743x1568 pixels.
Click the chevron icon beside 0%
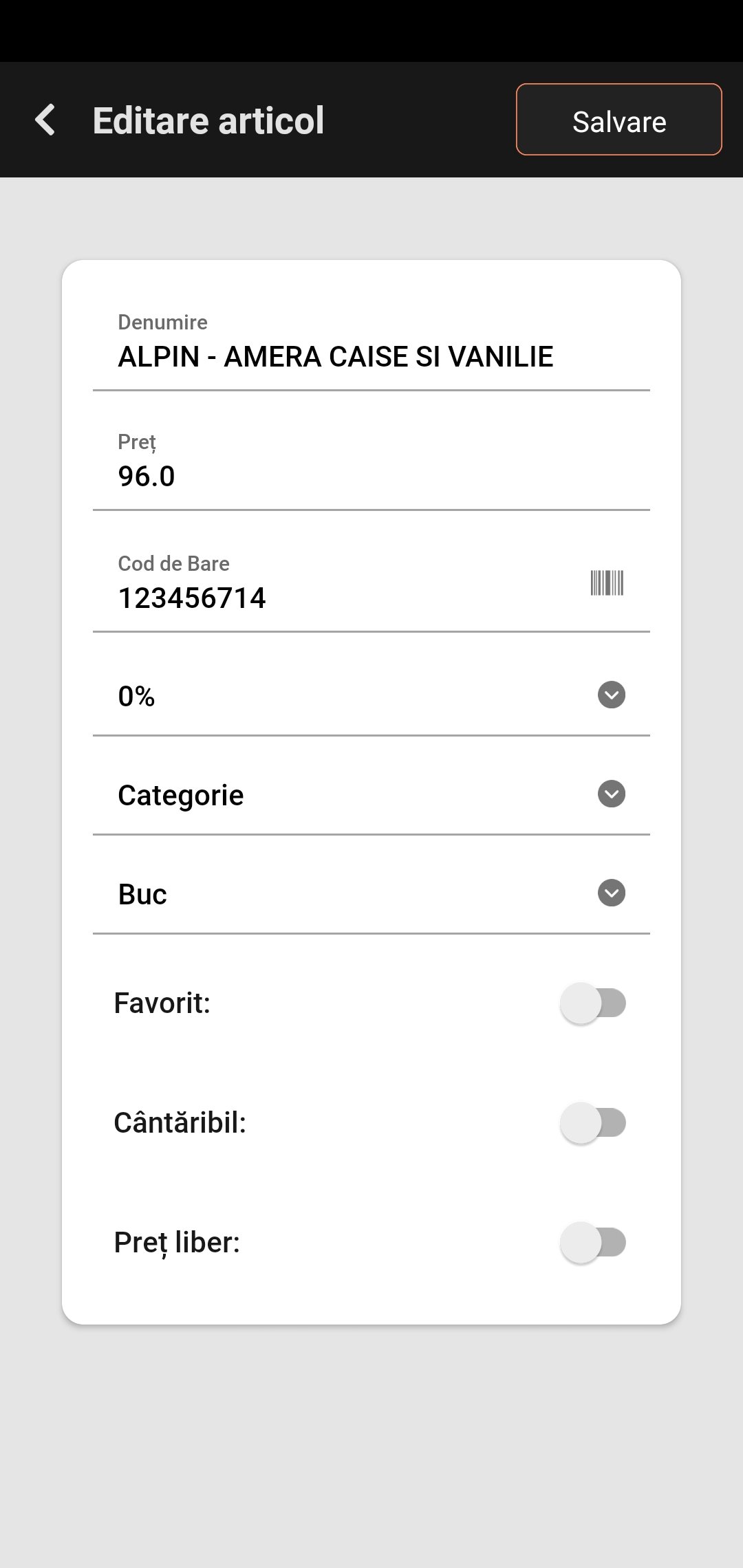(611, 695)
